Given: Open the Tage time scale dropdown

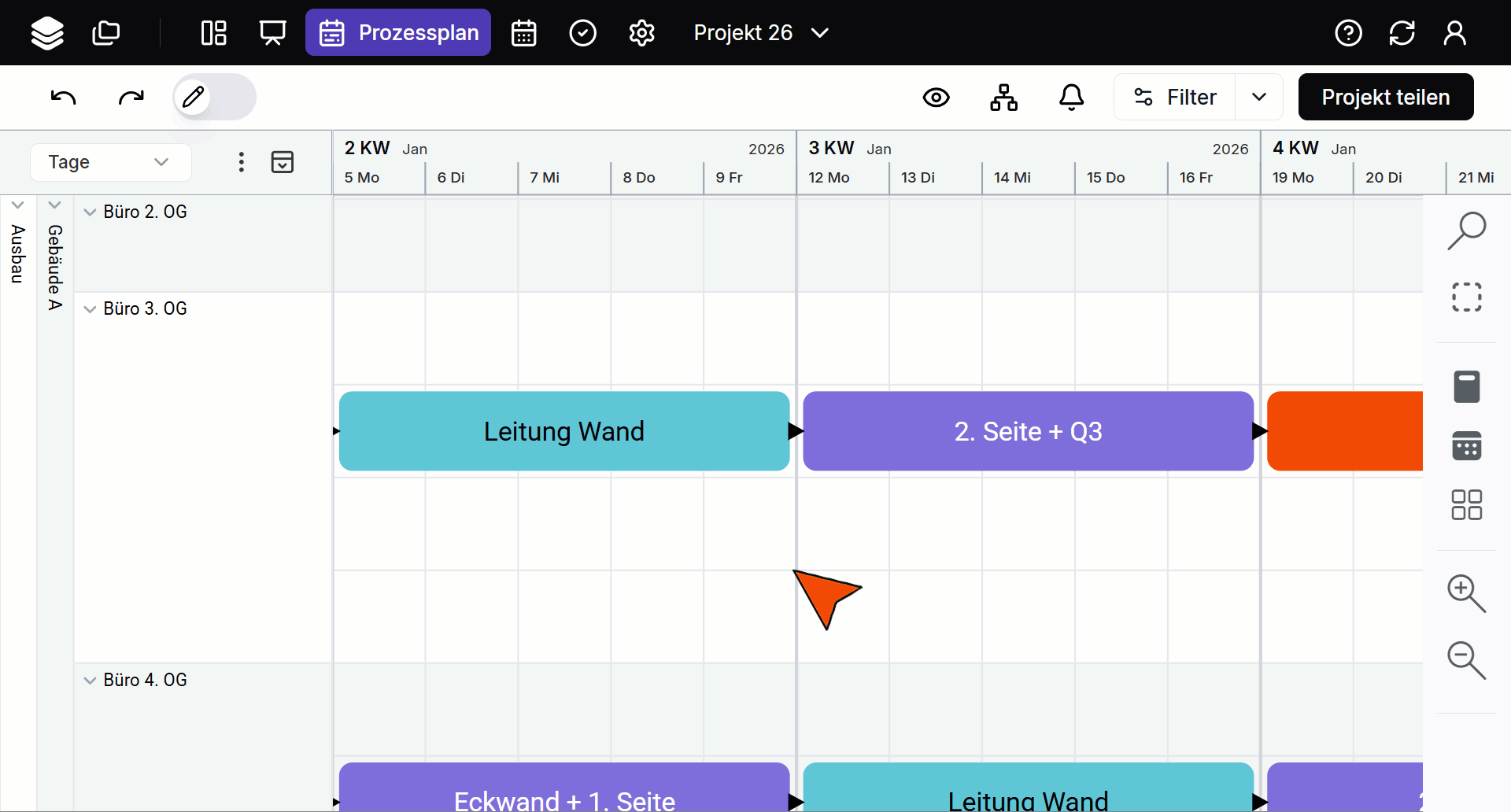Looking at the screenshot, I should click(x=110, y=162).
